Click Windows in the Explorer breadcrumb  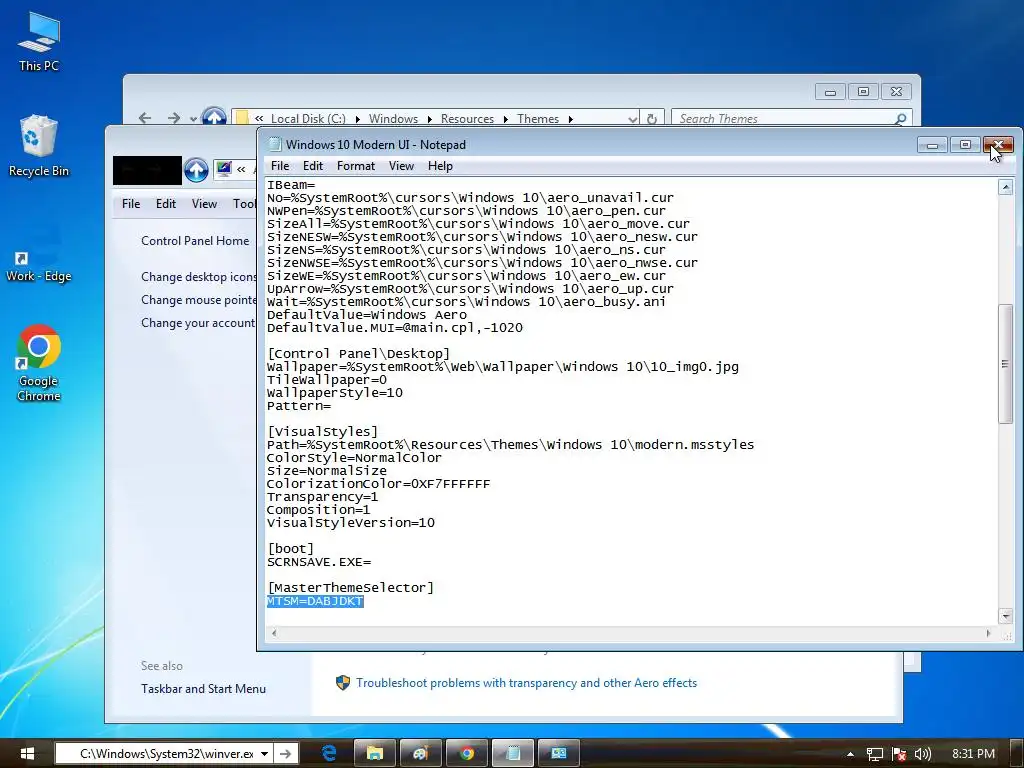[x=393, y=119]
